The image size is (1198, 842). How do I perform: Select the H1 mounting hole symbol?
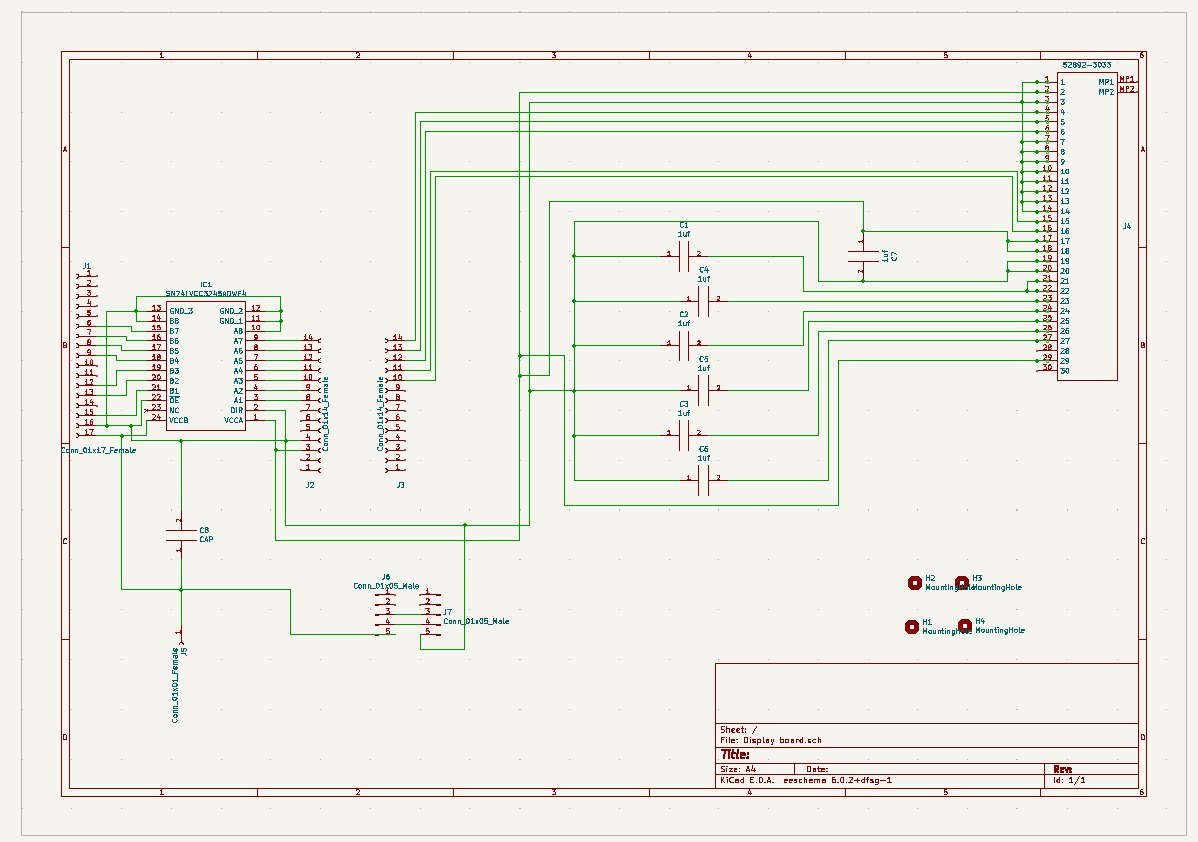pyautogui.click(x=911, y=627)
